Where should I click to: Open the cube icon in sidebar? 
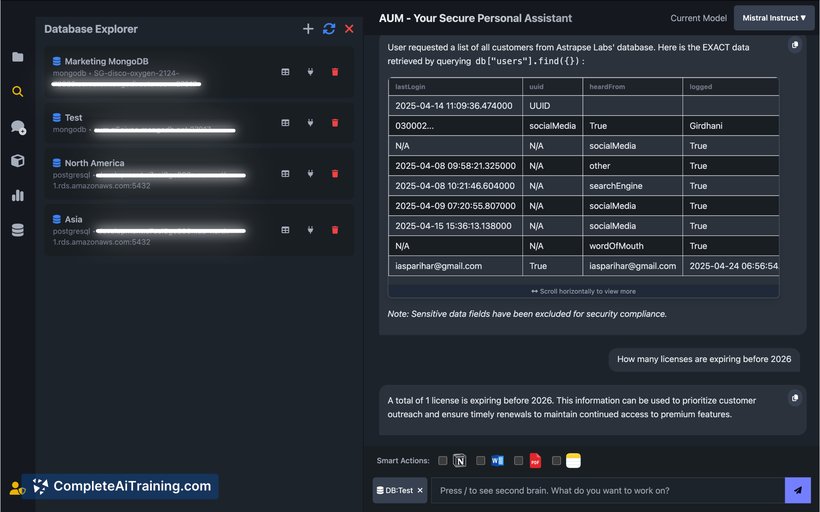click(x=18, y=161)
